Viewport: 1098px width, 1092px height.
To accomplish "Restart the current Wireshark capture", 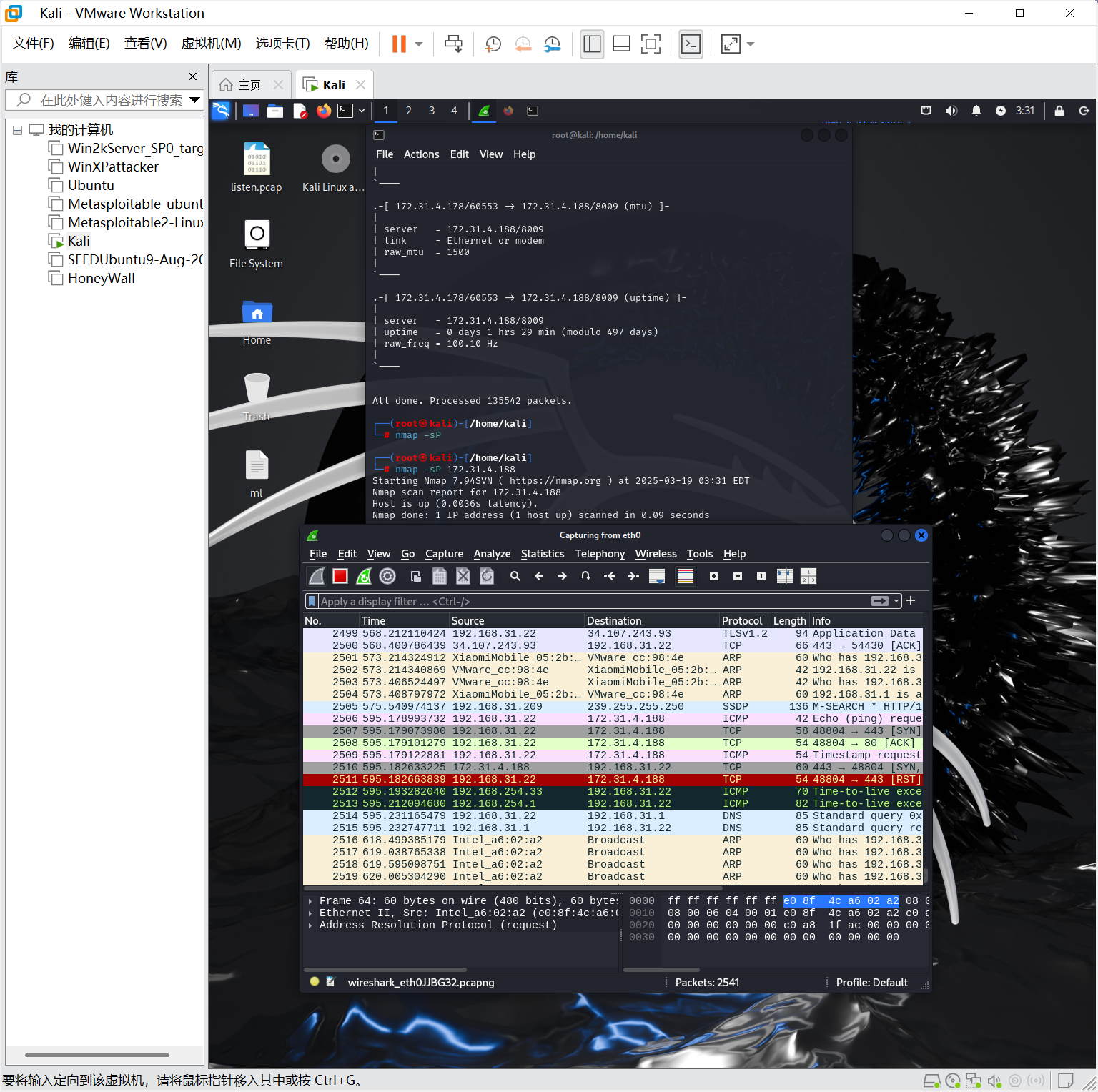I will (364, 576).
